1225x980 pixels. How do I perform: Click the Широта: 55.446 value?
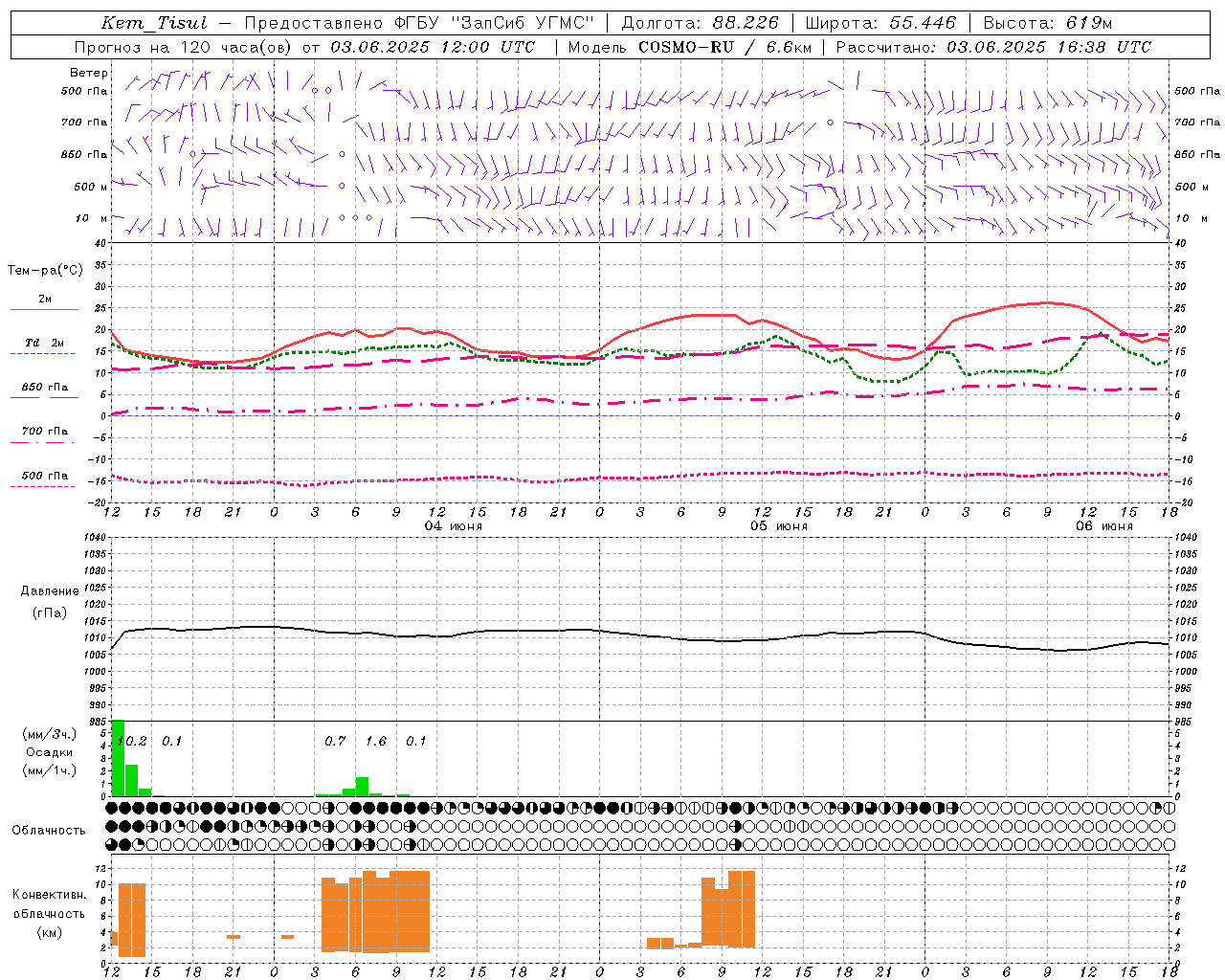coord(881,23)
